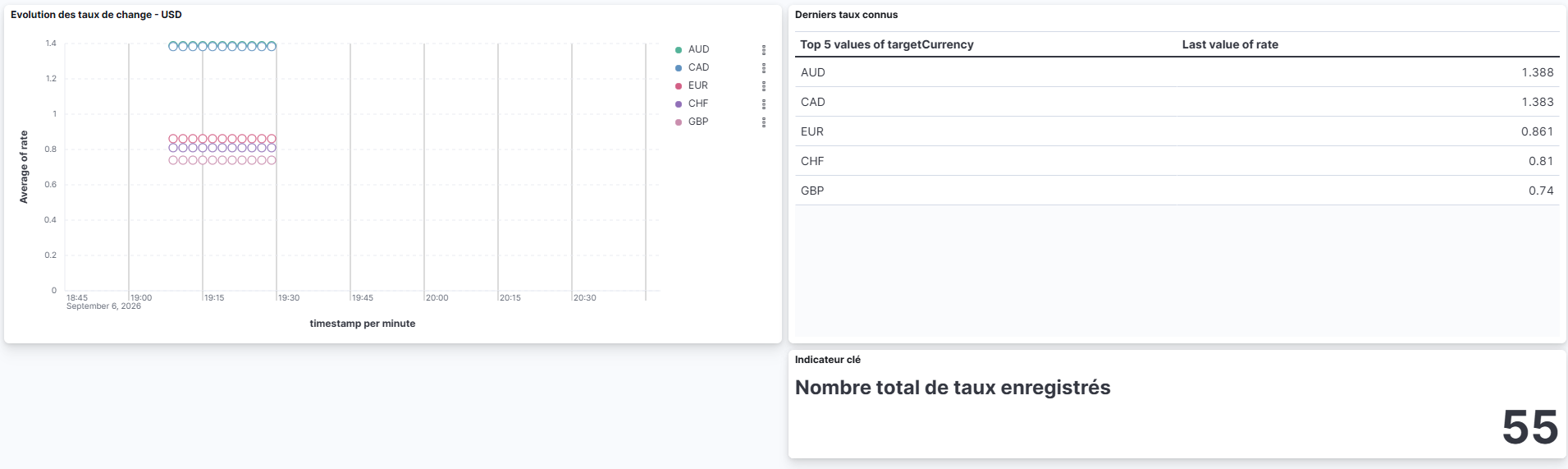Open options menu for CHF legend entry
Screen dimensions: 1568x469
764,104
